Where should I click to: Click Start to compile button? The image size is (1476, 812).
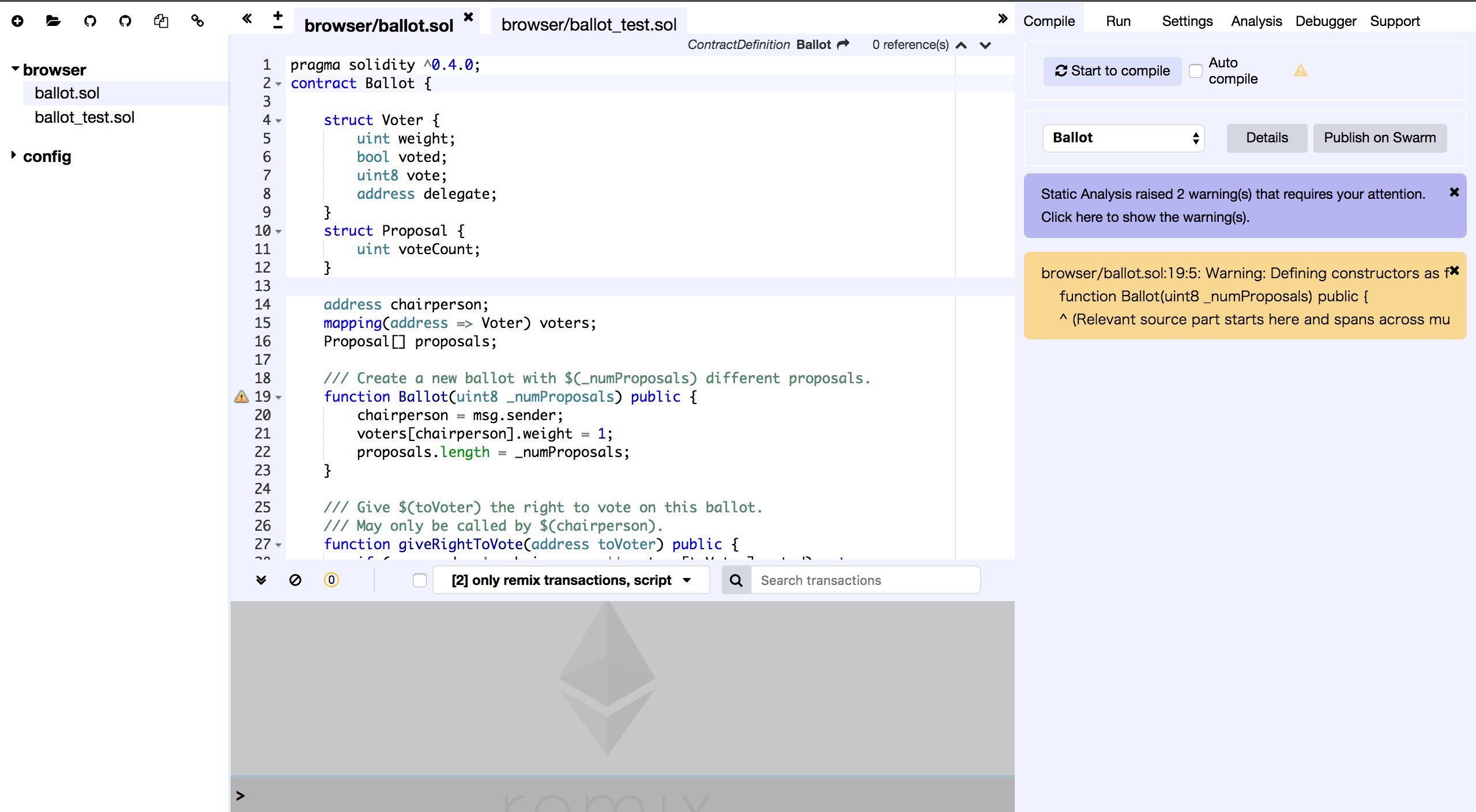pyautogui.click(x=1112, y=71)
